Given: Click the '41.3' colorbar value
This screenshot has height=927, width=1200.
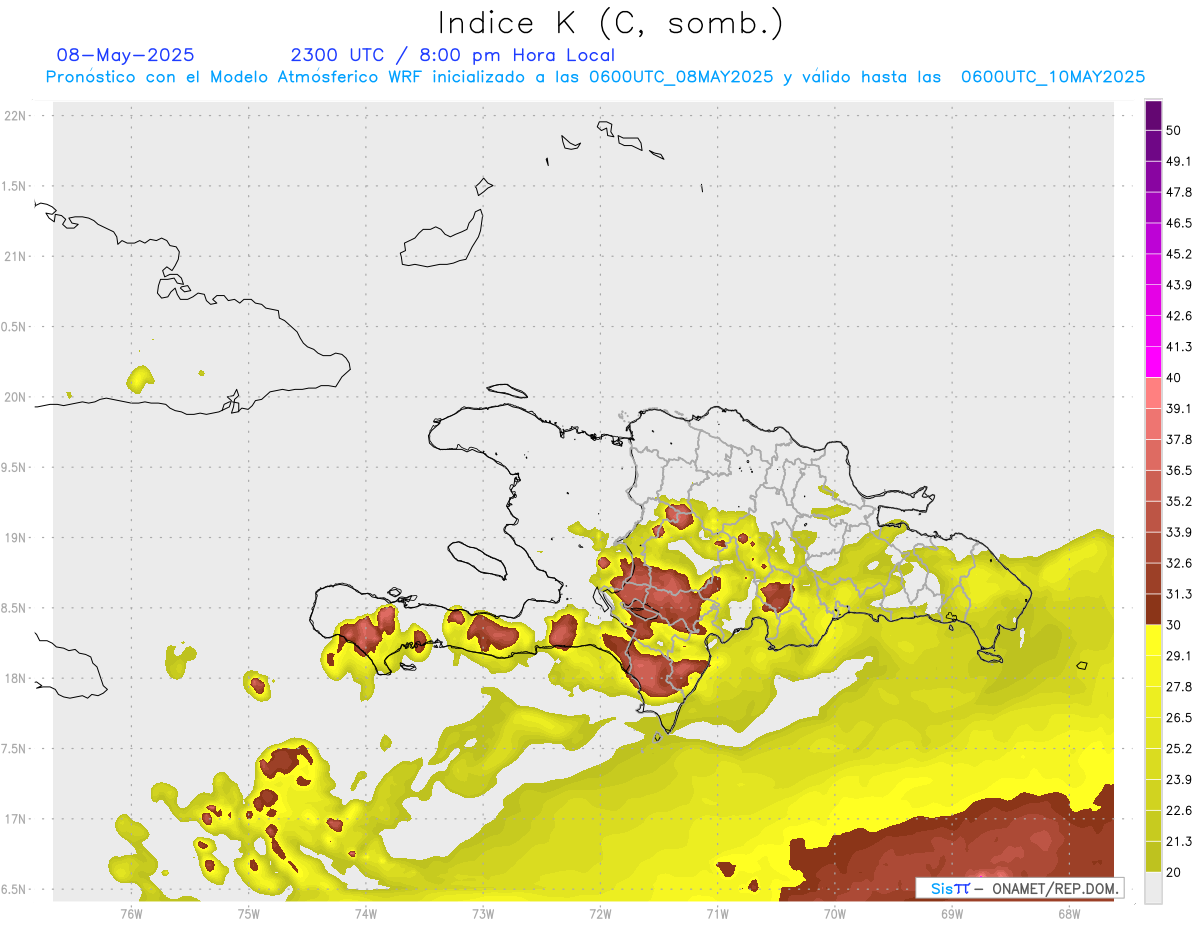Looking at the screenshot, I should tap(1179, 347).
